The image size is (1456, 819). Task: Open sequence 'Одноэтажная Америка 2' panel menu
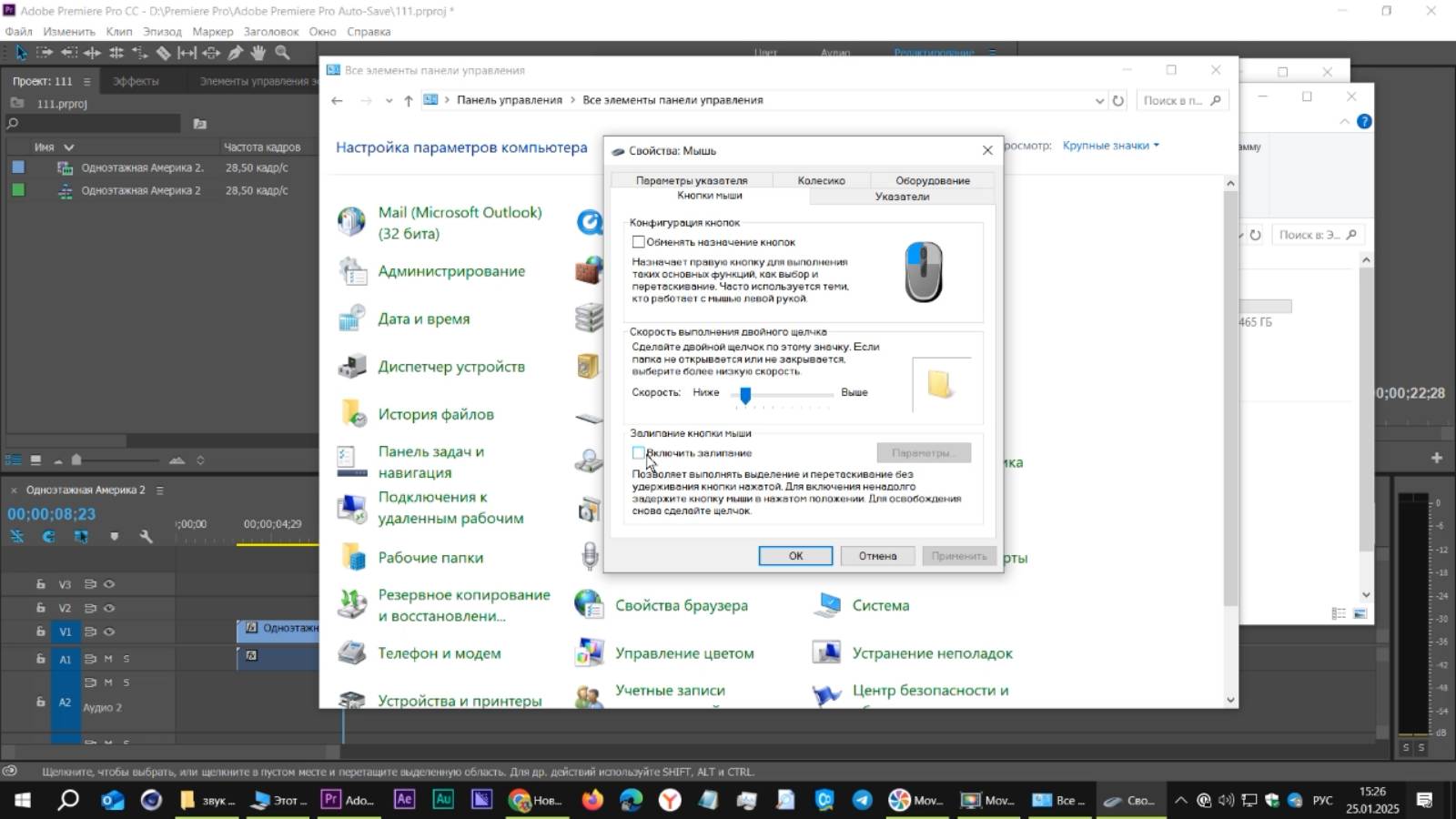[x=159, y=490]
